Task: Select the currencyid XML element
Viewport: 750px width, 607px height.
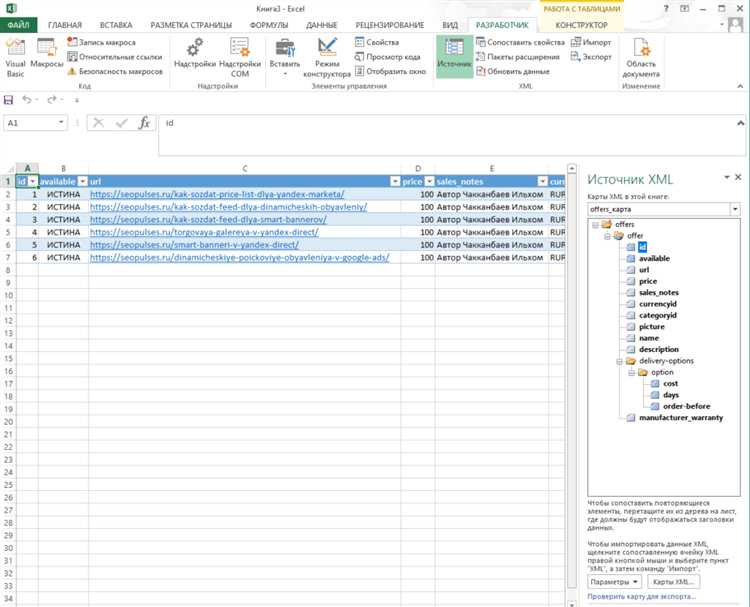Action: (x=658, y=304)
